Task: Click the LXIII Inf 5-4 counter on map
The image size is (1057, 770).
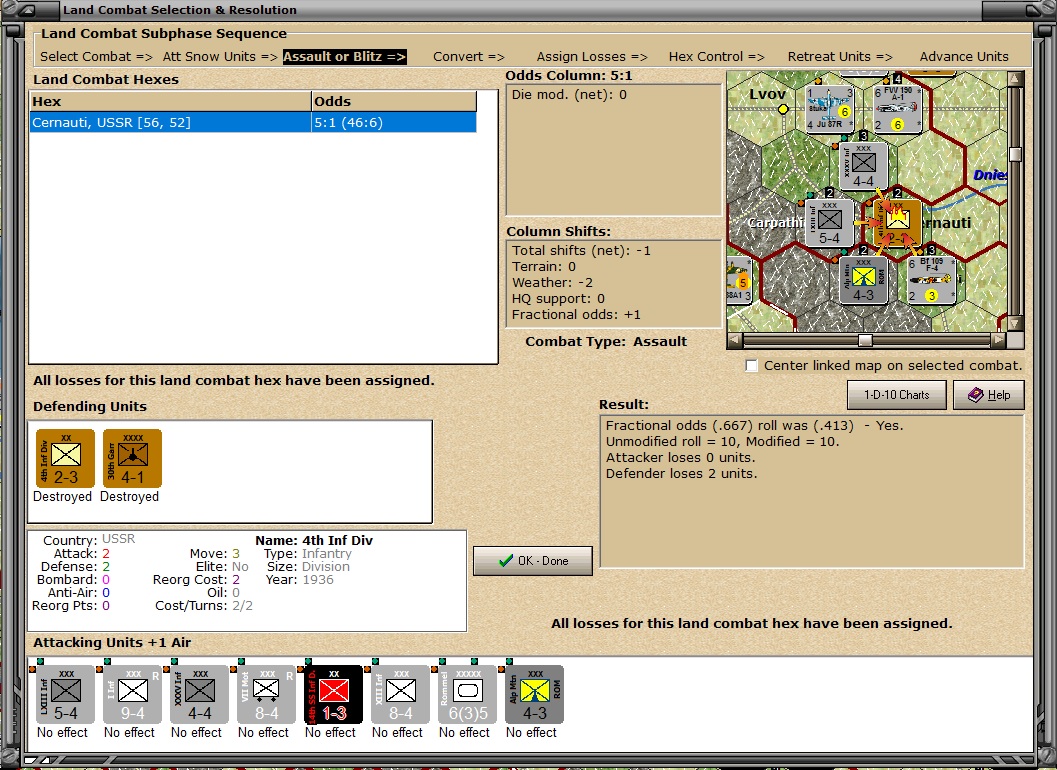Action: click(x=830, y=223)
